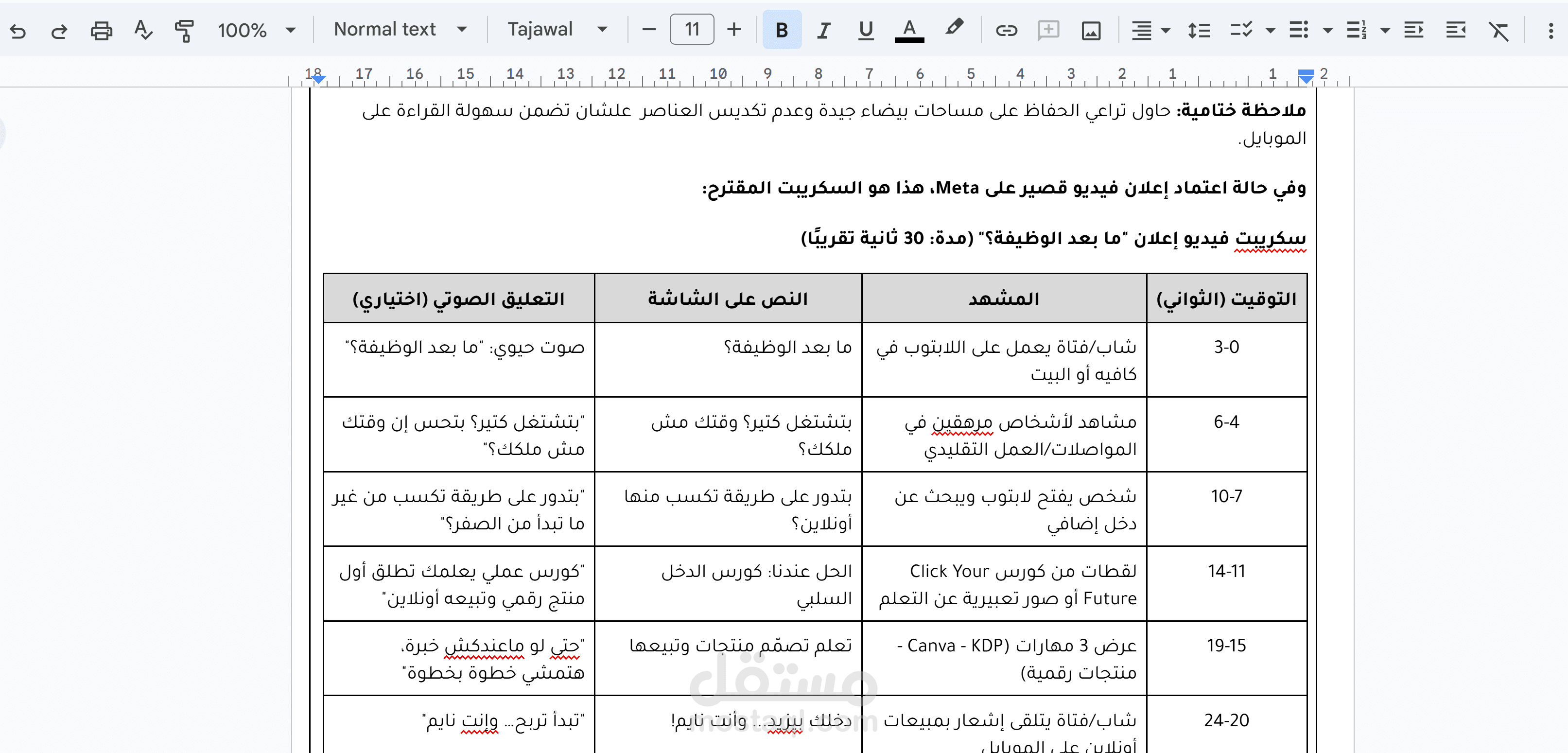Click the font size field showing 11
Viewport: 1568px width, 753px height.
692,29
